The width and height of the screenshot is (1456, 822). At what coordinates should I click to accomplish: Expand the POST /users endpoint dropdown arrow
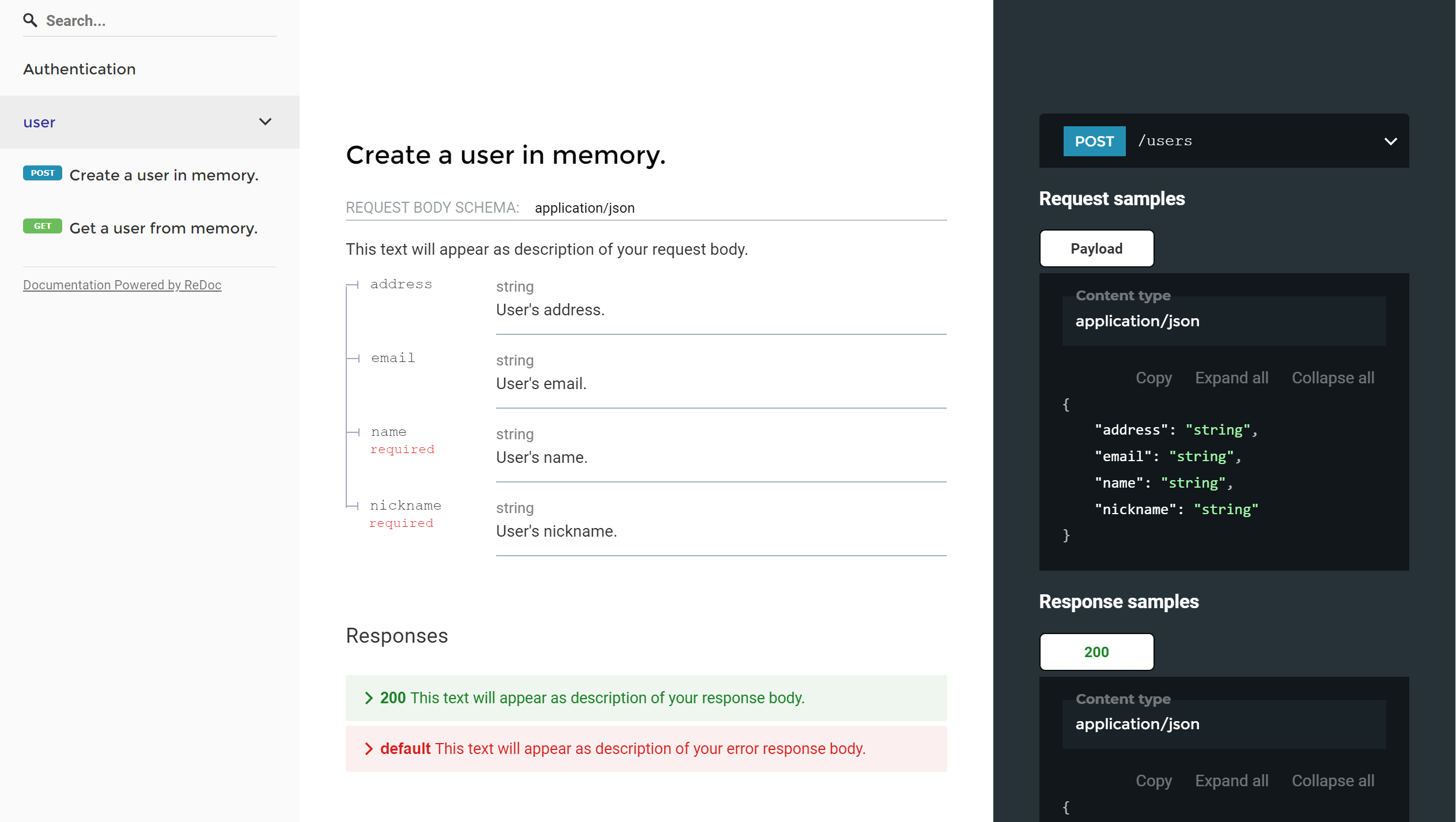[x=1390, y=140]
